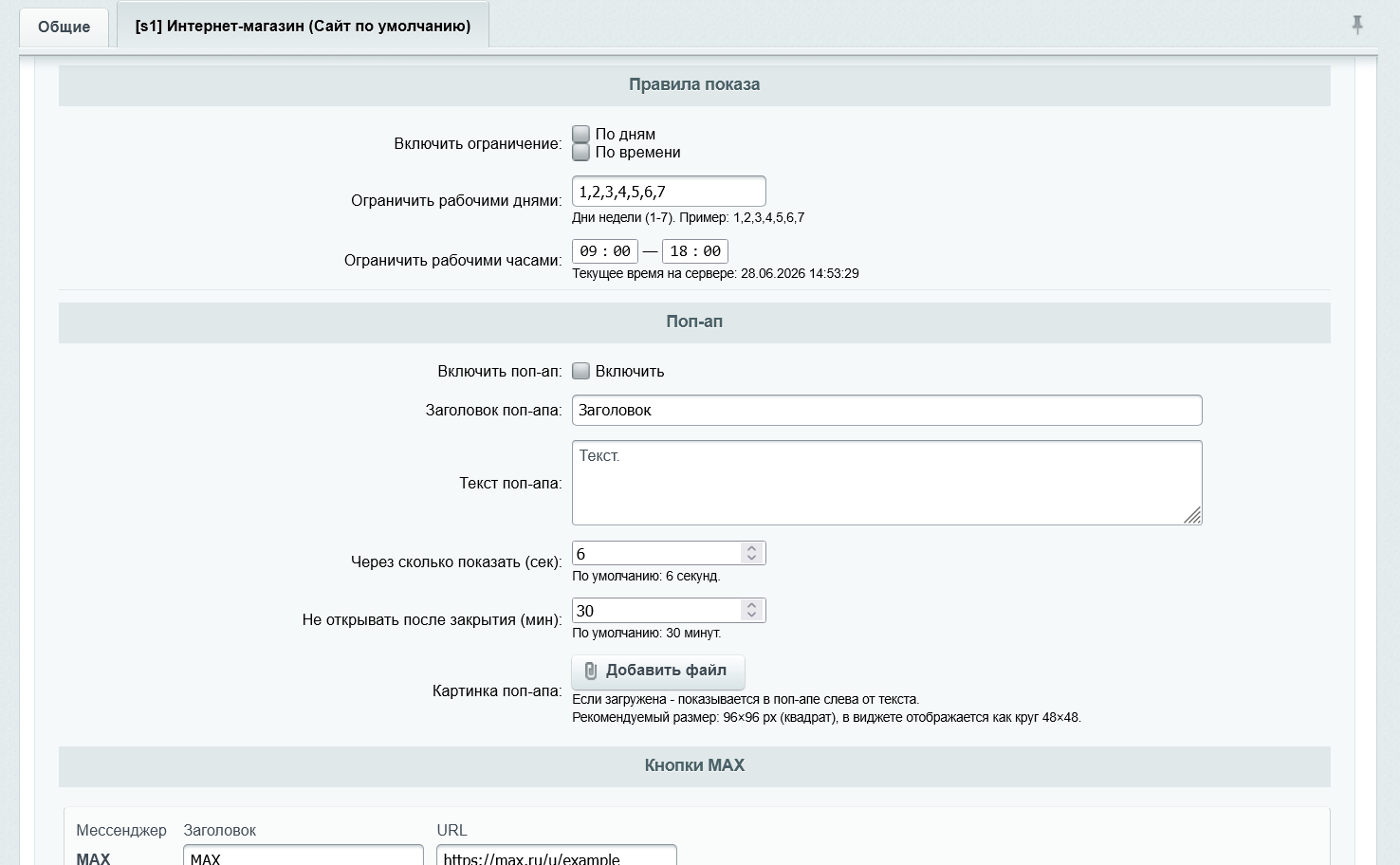
Task: Click the MAX URL input field
Action: tap(557, 856)
